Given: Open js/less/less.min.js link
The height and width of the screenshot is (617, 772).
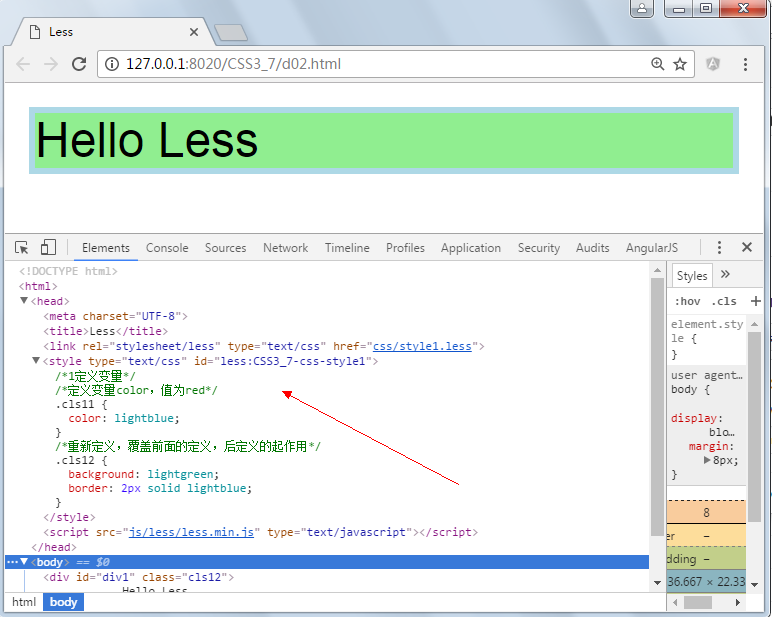Looking at the screenshot, I should (191, 532).
